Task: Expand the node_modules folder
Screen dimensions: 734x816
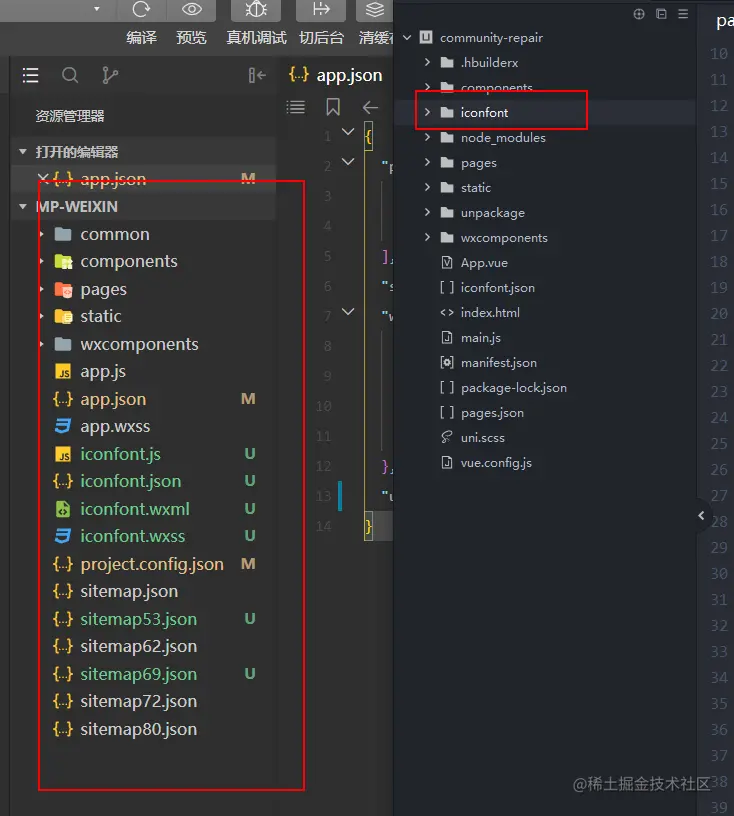Action: pos(427,138)
